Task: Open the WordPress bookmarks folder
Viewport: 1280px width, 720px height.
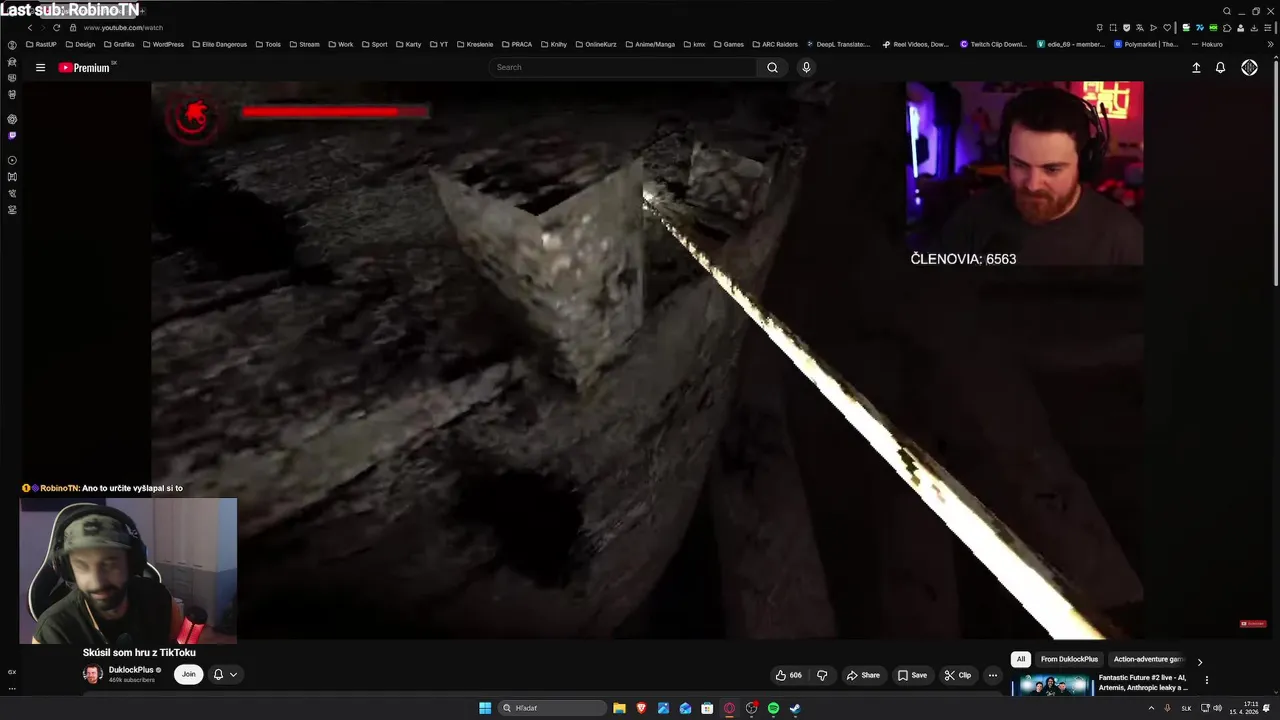Action: (x=163, y=45)
